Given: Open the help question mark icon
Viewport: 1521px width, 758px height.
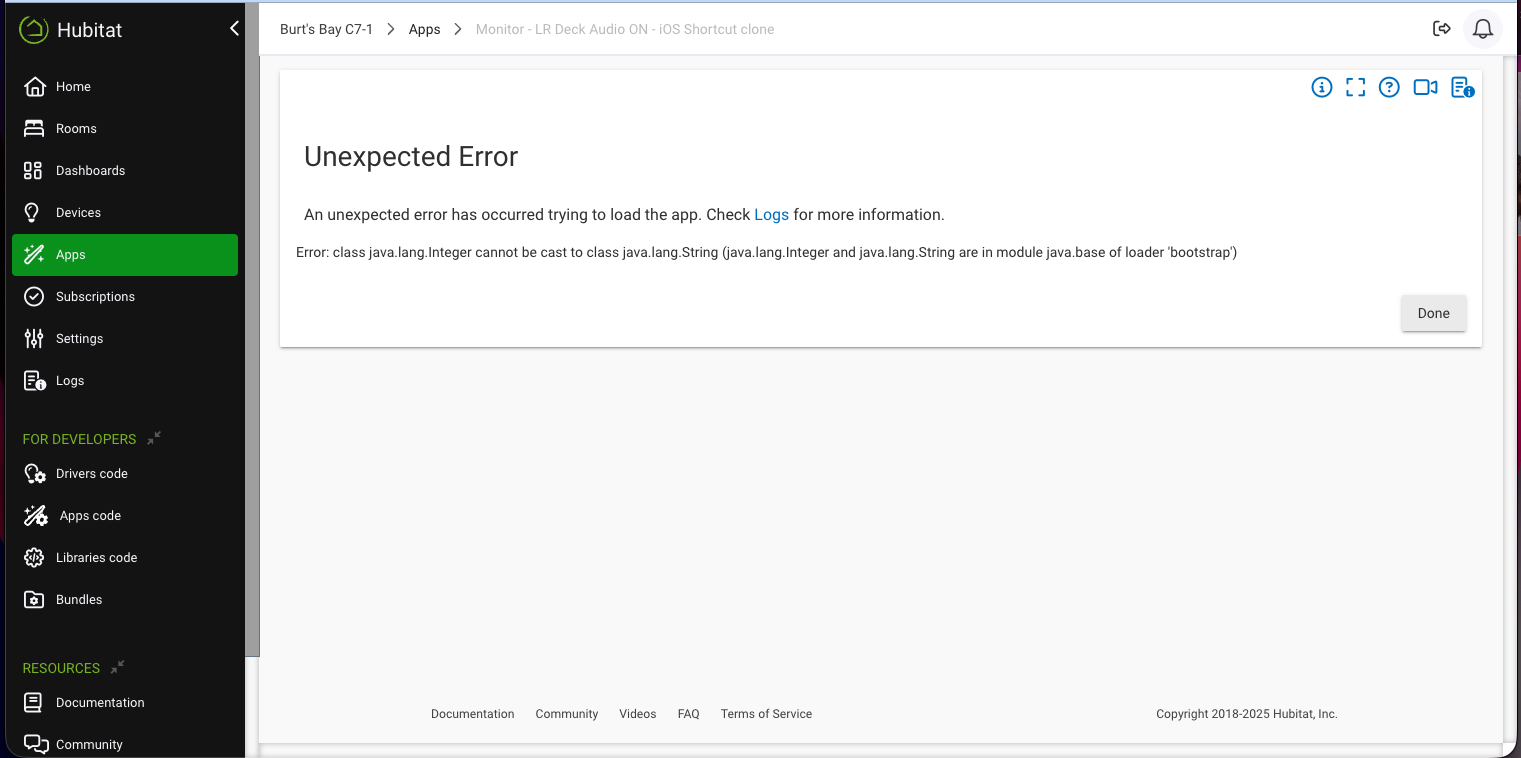Looking at the screenshot, I should point(1389,88).
